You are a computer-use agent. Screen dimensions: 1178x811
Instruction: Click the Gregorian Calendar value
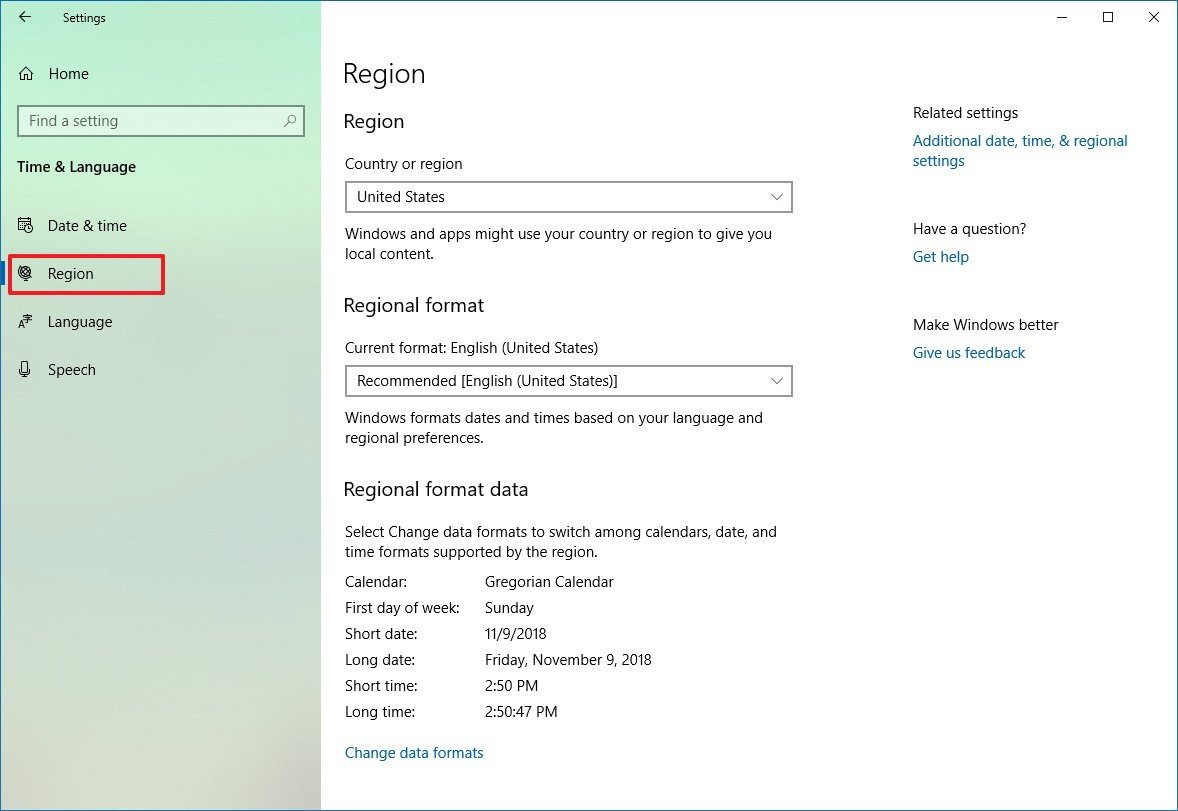549,582
